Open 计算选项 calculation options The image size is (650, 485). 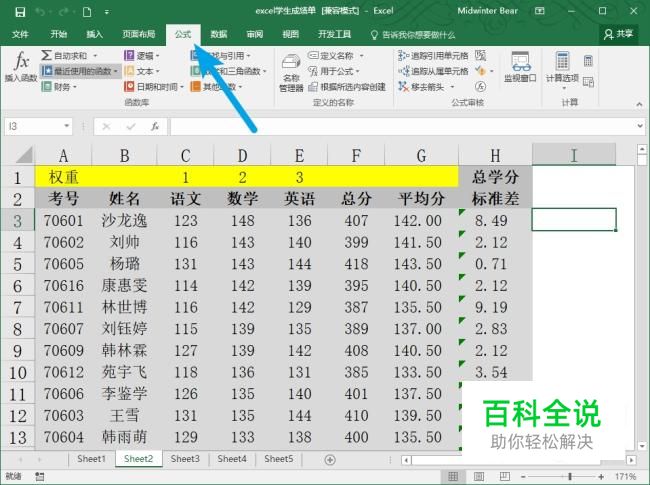point(562,71)
